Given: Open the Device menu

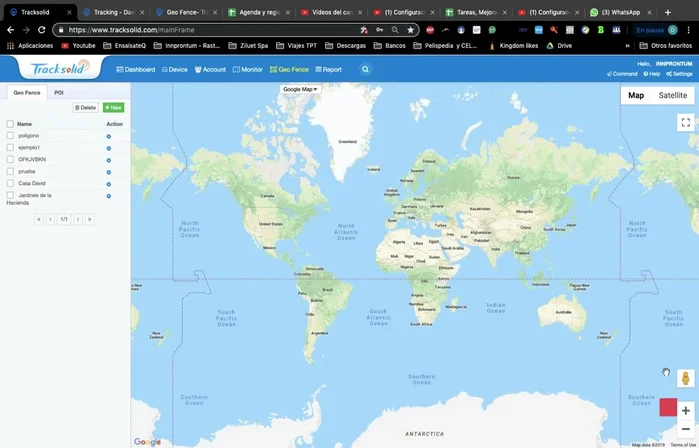Looking at the screenshot, I should pyautogui.click(x=174, y=70).
